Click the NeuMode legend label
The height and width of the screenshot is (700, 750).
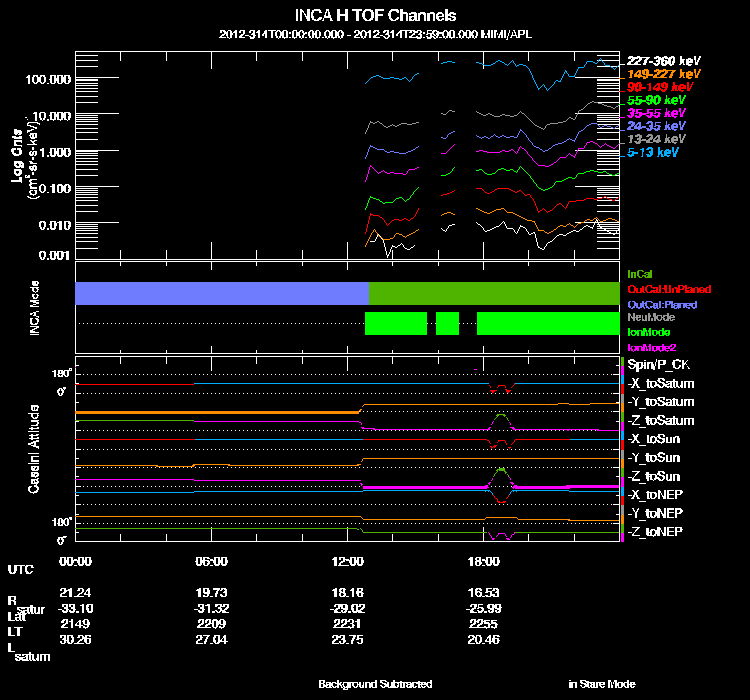pos(651,317)
